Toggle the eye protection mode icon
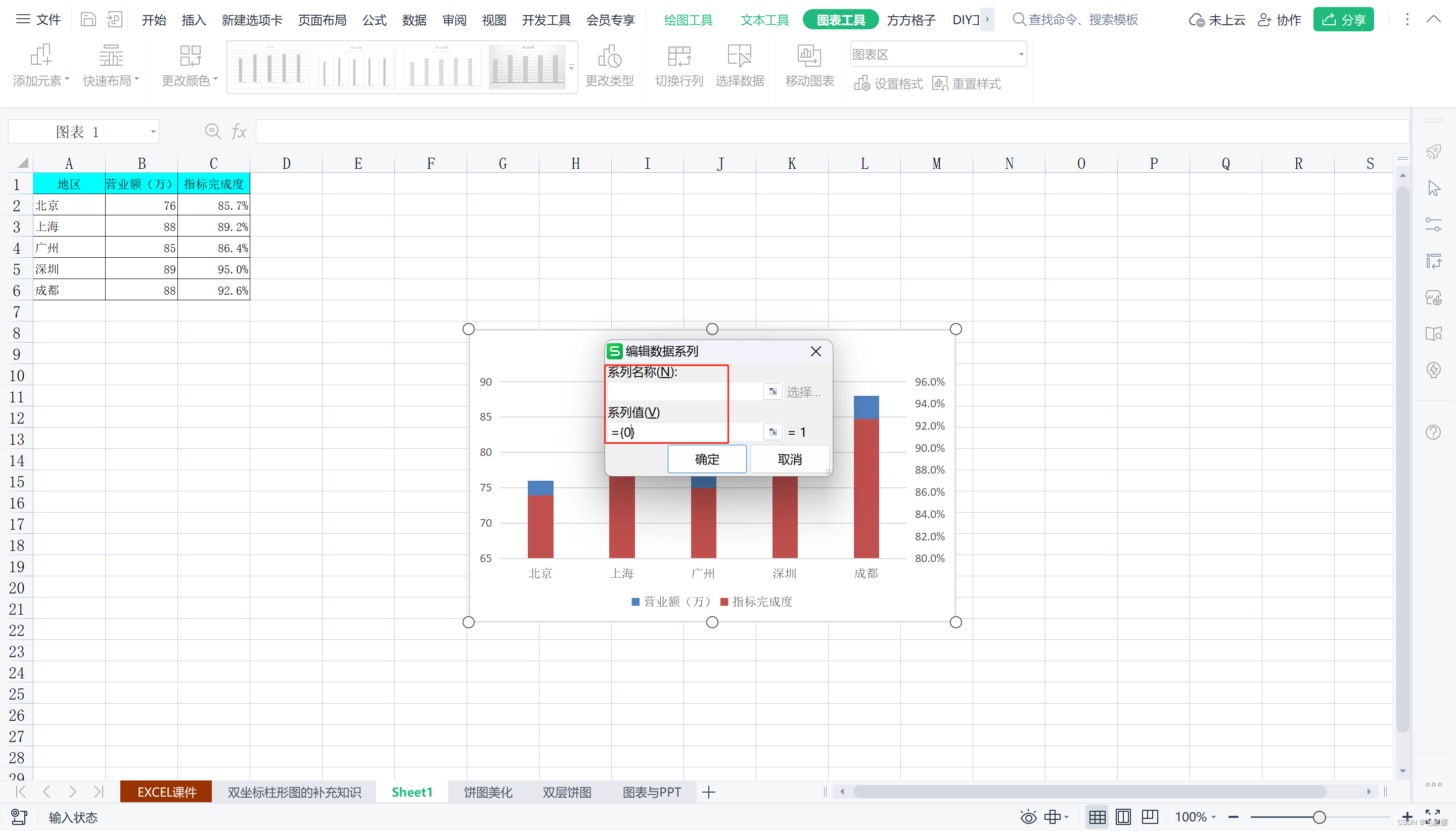Screen dimensions: 1456x831 coord(1028,817)
